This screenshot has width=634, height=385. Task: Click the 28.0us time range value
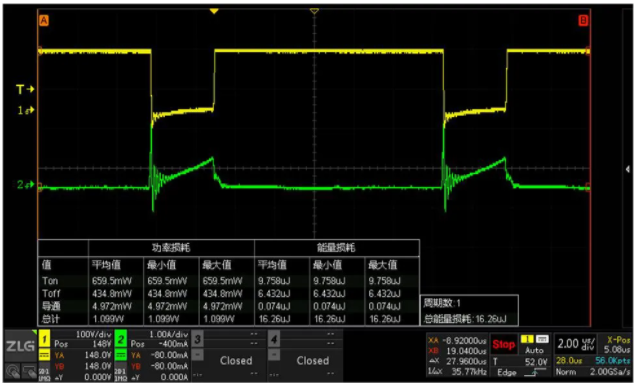point(568,360)
